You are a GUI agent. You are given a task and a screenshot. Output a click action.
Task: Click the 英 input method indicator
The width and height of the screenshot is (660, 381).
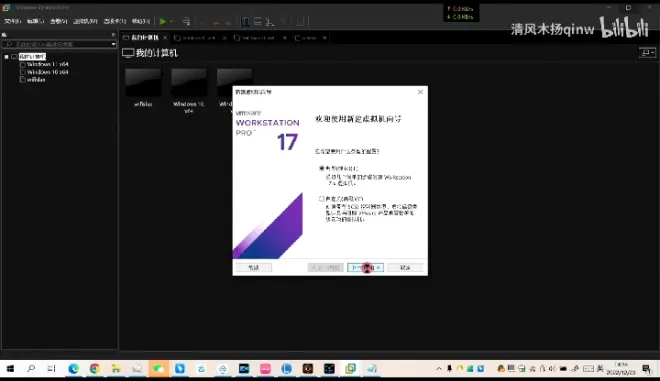tap(600, 369)
